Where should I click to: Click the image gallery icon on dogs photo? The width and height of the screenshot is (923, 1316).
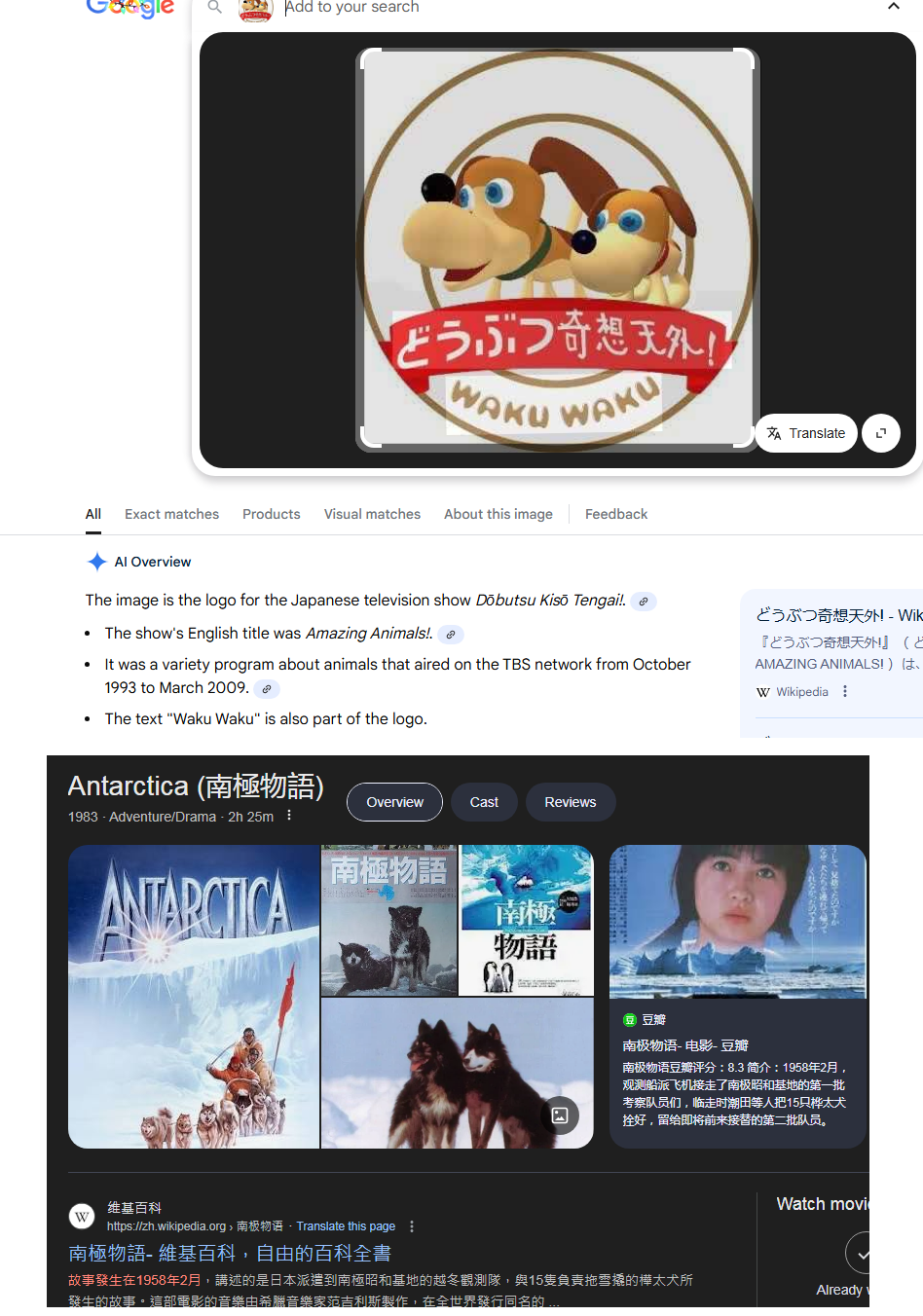(x=560, y=1115)
